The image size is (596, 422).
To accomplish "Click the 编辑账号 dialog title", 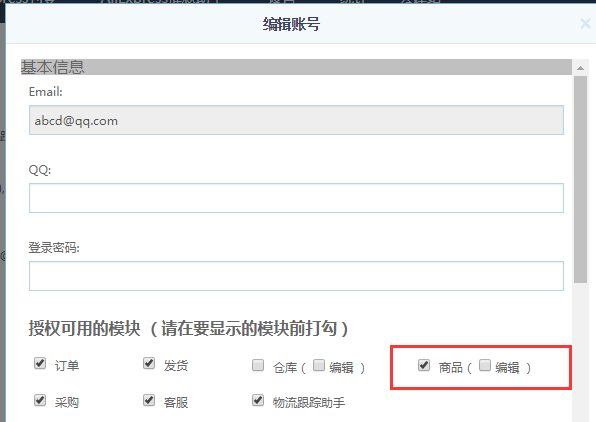I will point(291,24).
